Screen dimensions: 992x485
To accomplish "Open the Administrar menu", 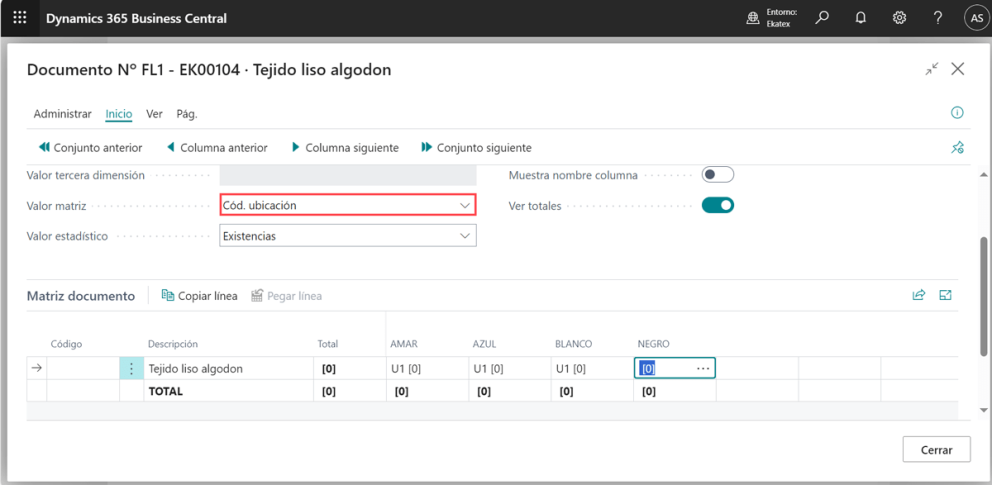I will tap(62, 114).
